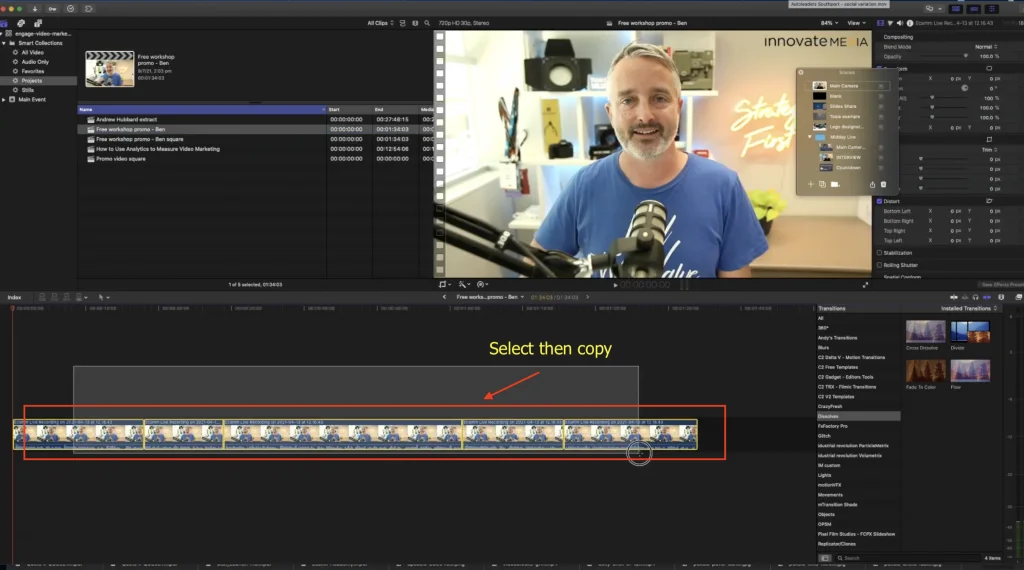
Task: Select the Favorites smart collection
Action: pyautogui.click(x=33, y=71)
